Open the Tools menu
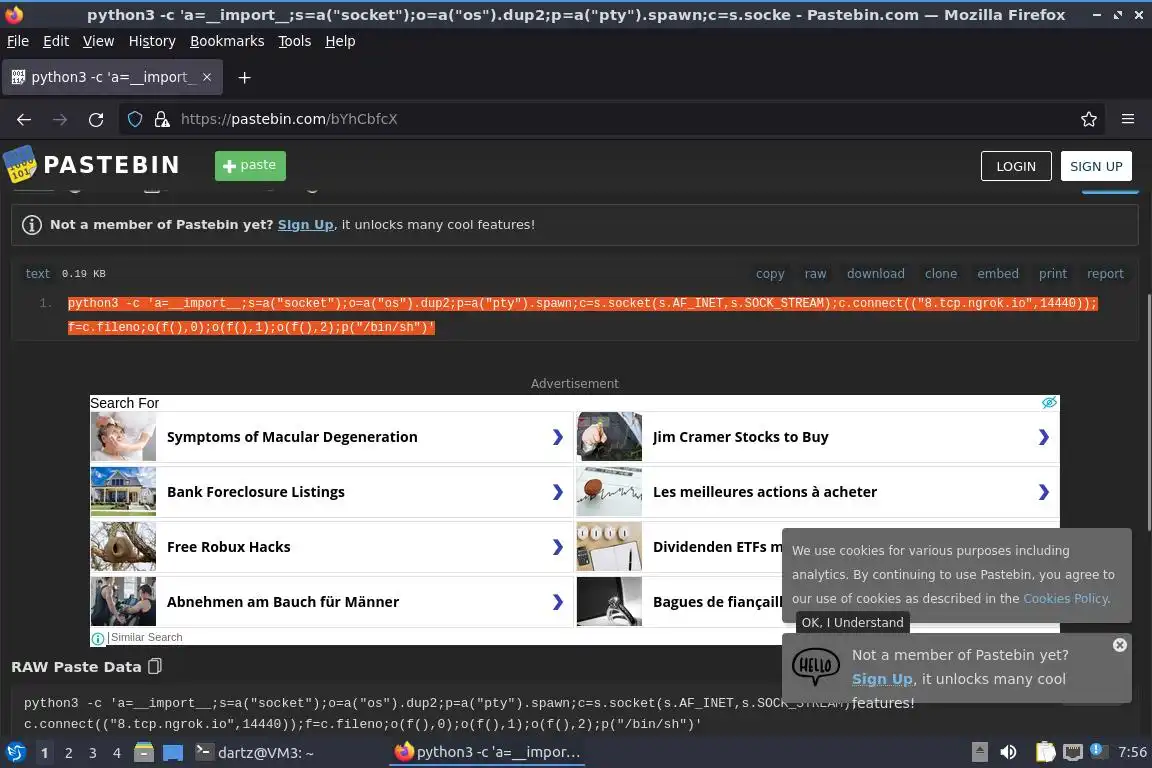 click(295, 41)
